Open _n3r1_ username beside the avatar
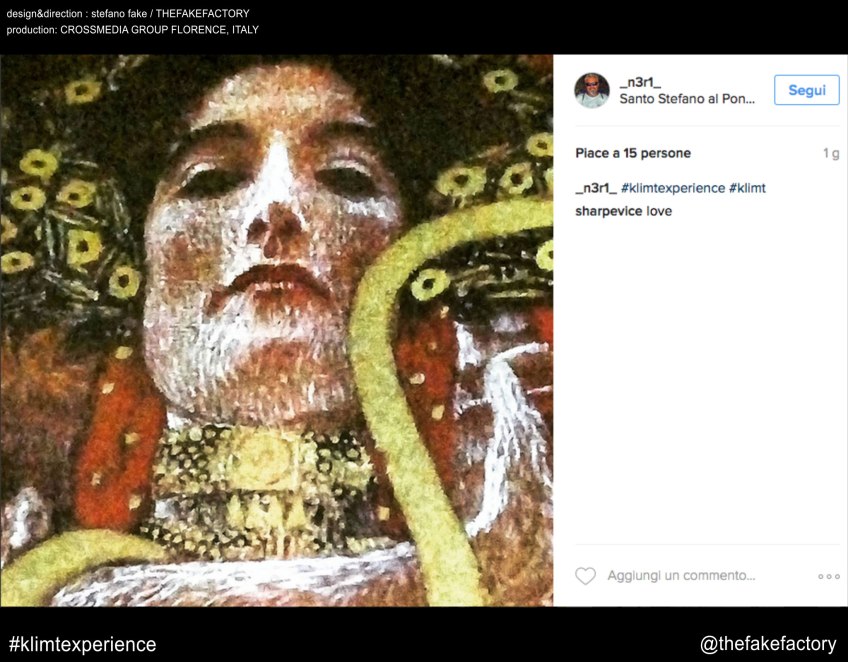This screenshot has height=662, width=848. click(640, 82)
